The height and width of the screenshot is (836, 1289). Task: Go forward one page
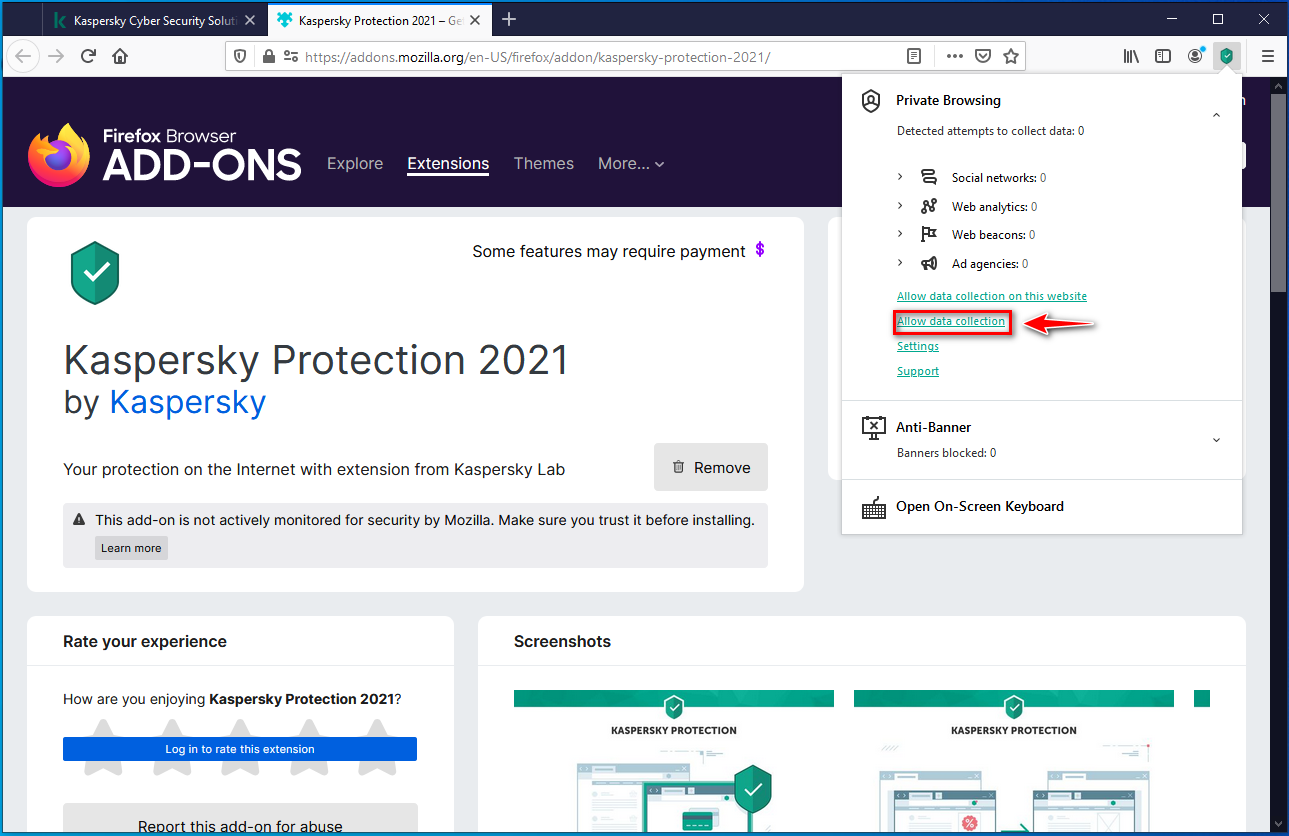(x=56, y=56)
